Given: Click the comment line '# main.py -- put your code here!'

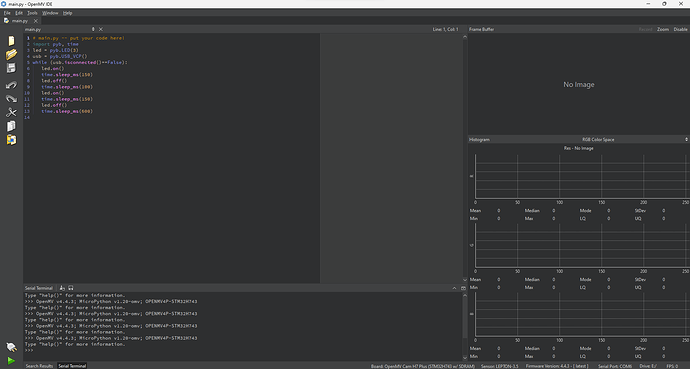Looking at the screenshot, I should (78, 38).
